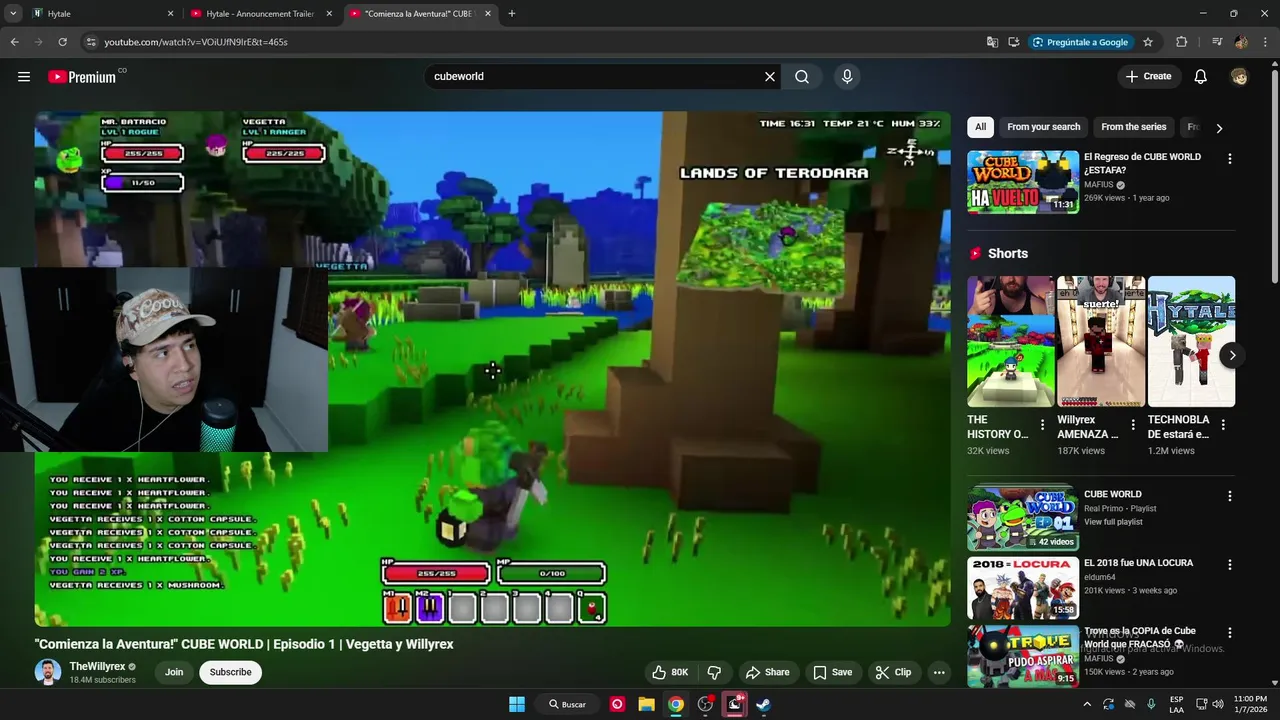
Task: Open Trove es la COPIA thumbnail
Action: pyautogui.click(x=1022, y=656)
